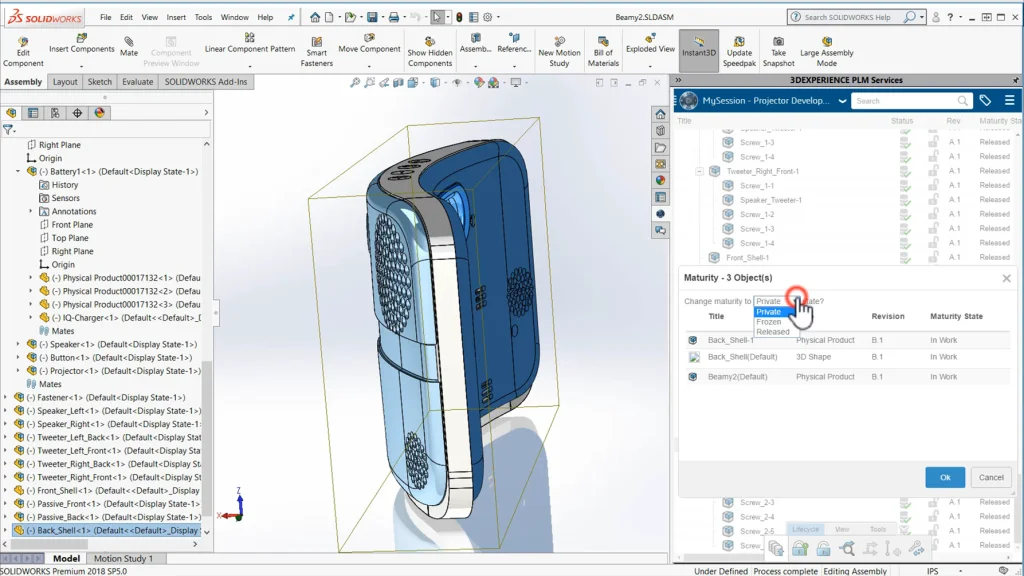Collapse the Battery1 tree node

(18, 172)
